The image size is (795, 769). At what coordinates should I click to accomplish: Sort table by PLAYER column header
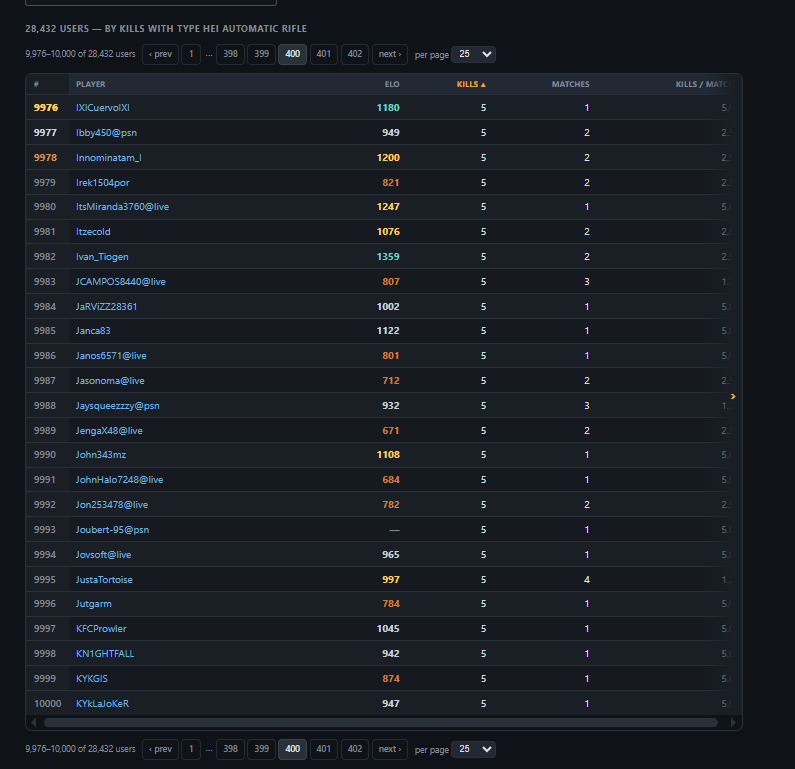click(91, 85)
